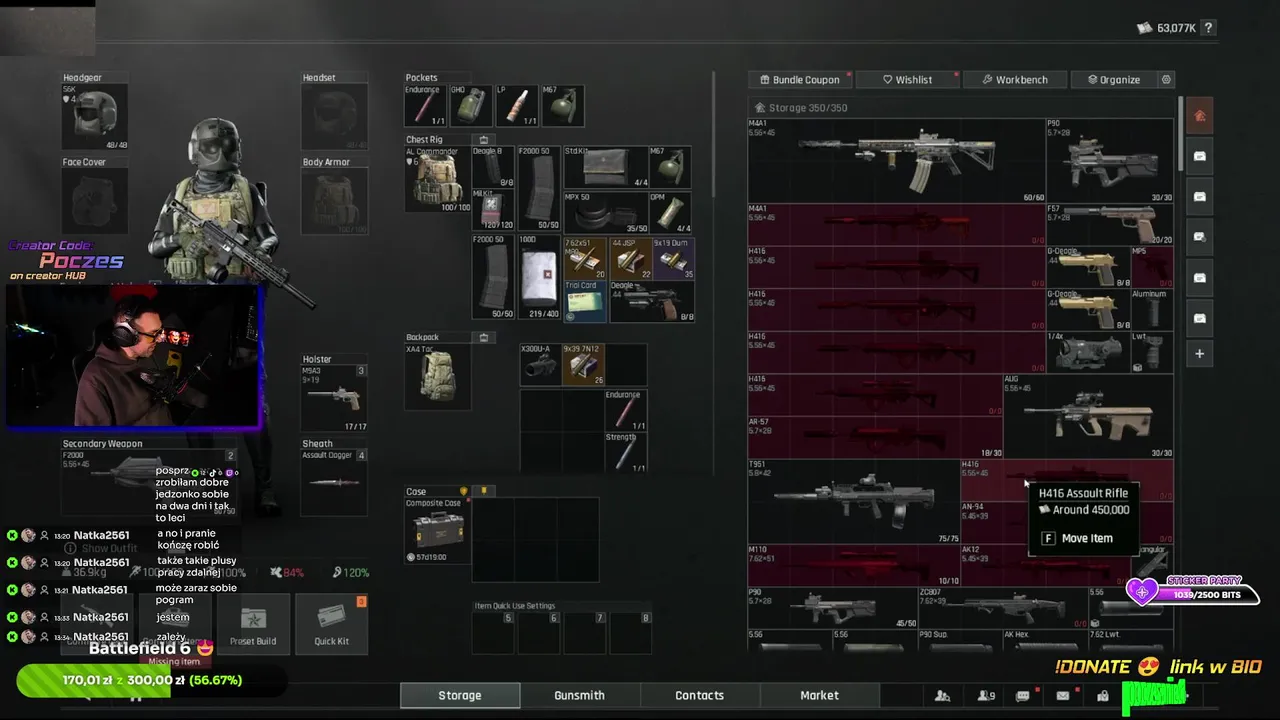
Task: Select the Deagle pistol in chest rig
Action: tap(652, 301)
